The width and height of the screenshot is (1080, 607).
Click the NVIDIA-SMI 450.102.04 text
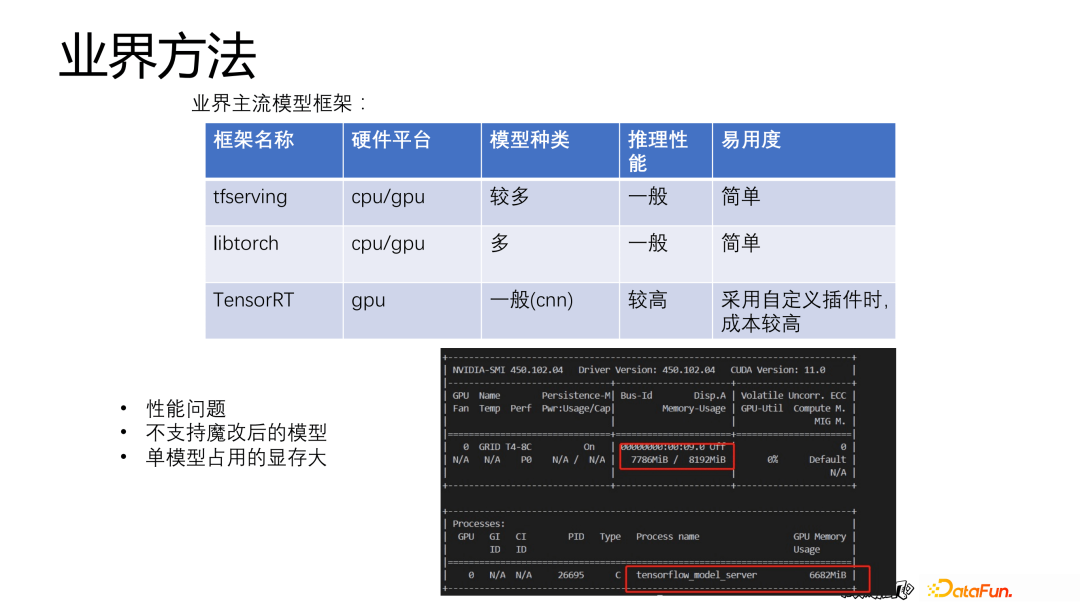pyautogui.click(x=508, y=370)
